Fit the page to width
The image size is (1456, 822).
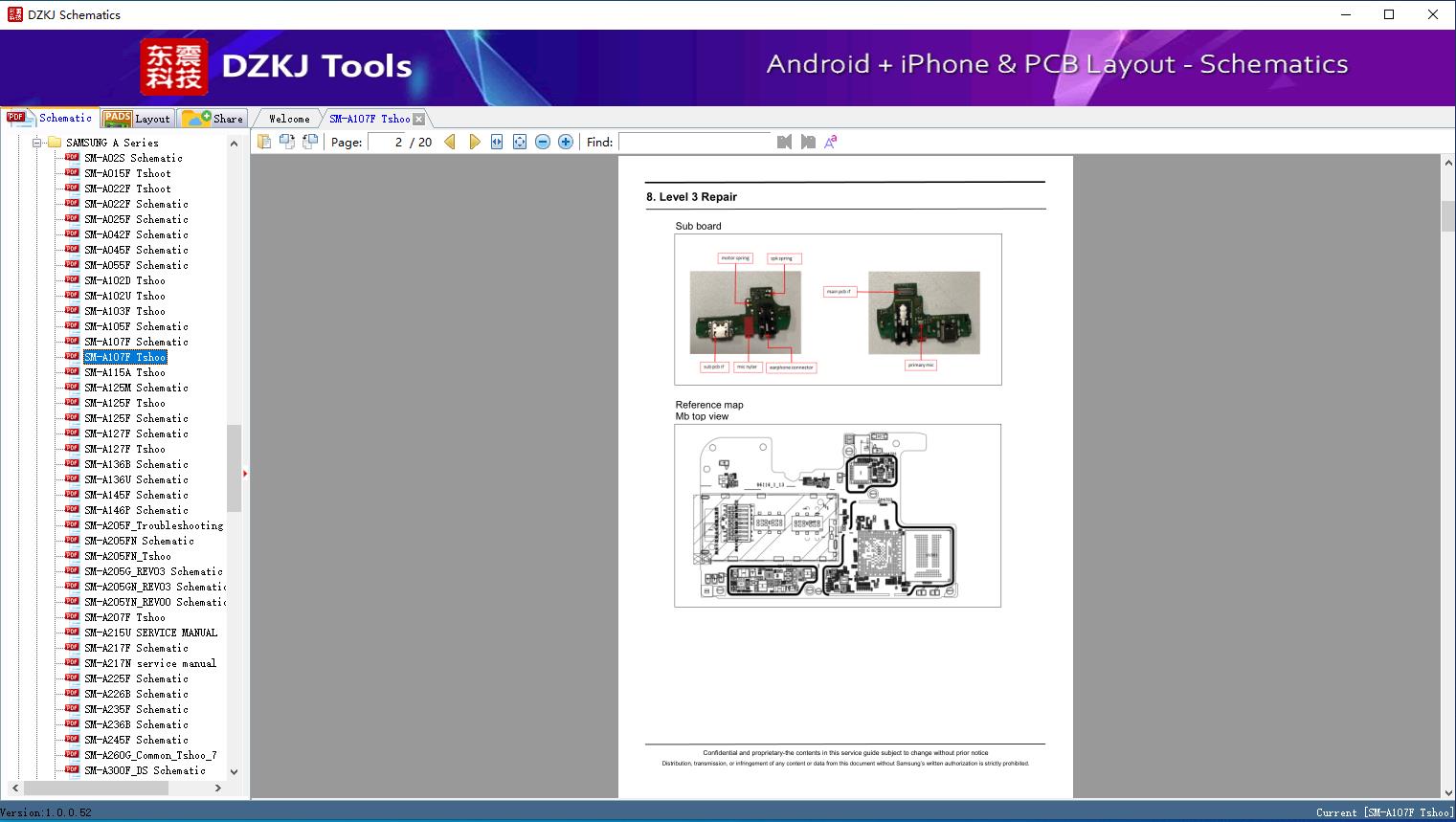click(x=497, y=142)
